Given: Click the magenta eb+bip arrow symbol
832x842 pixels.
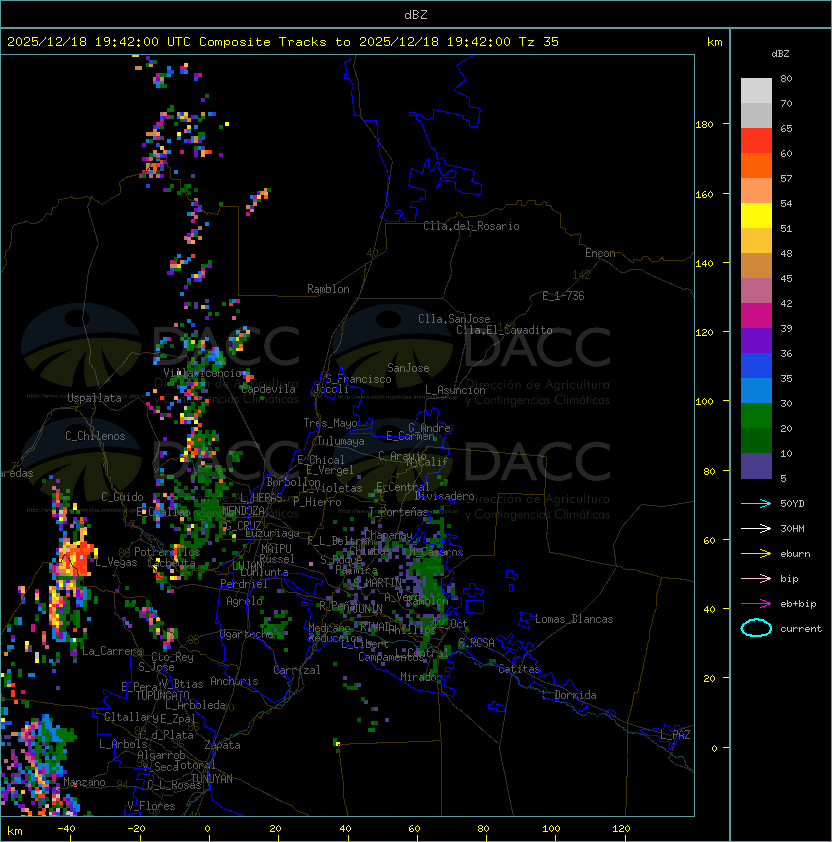Looking at the screenshot, I should click(x=756, y=604).
